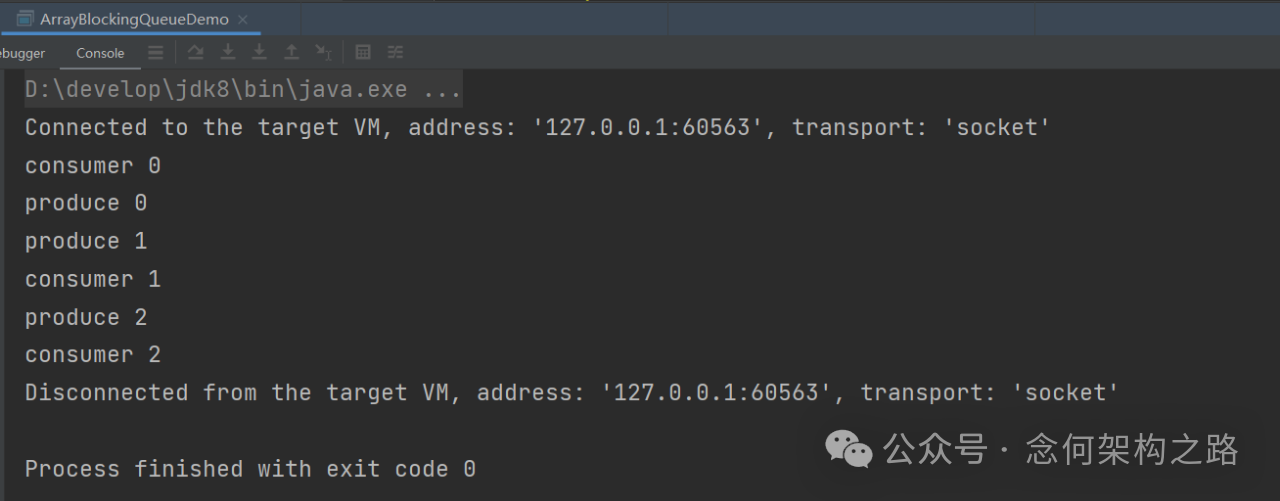
Task: Click the 'consumer 2' output line
Action: pyautogui.click(x=93, y=355)
